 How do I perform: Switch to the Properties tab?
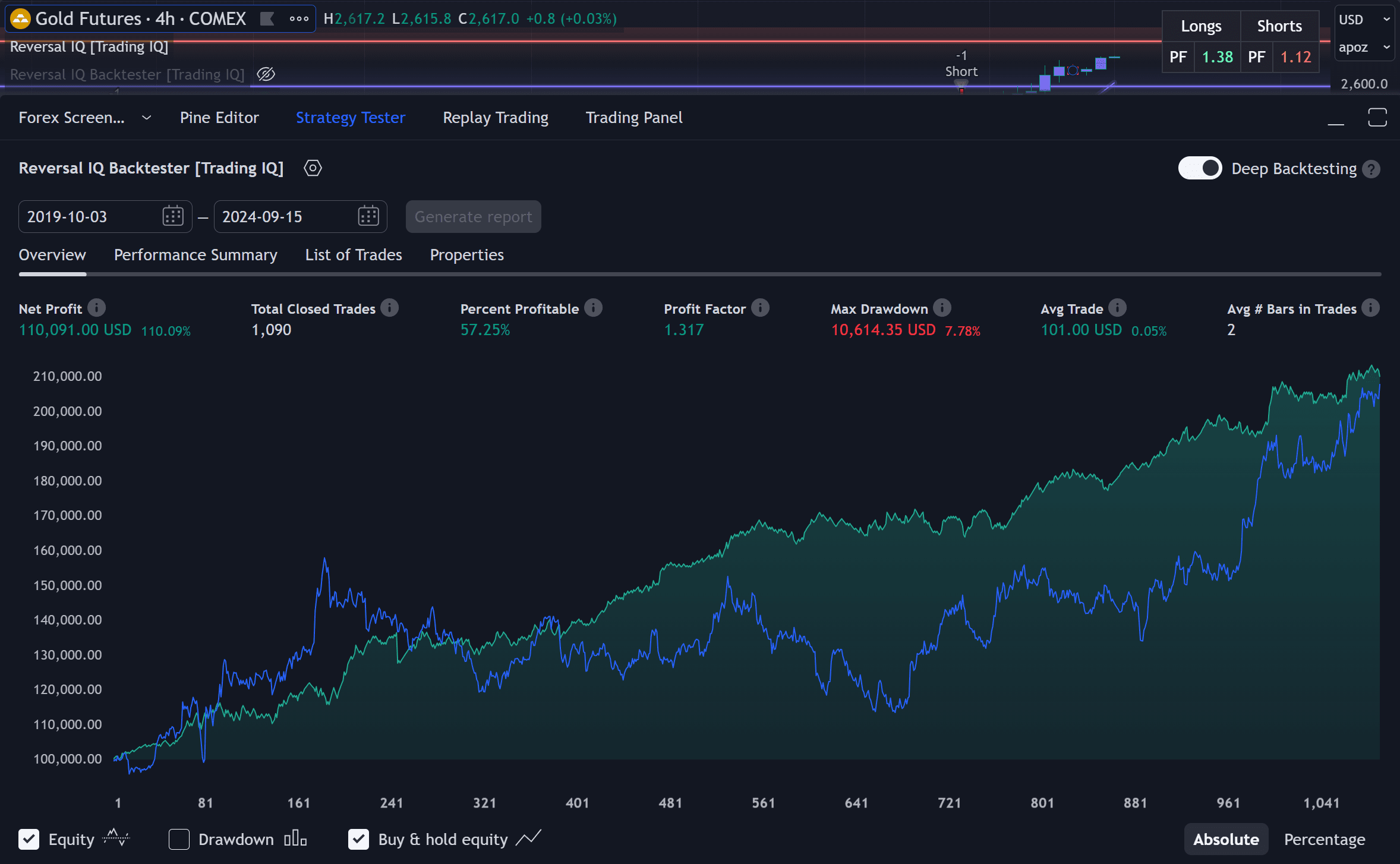point(467,255)
